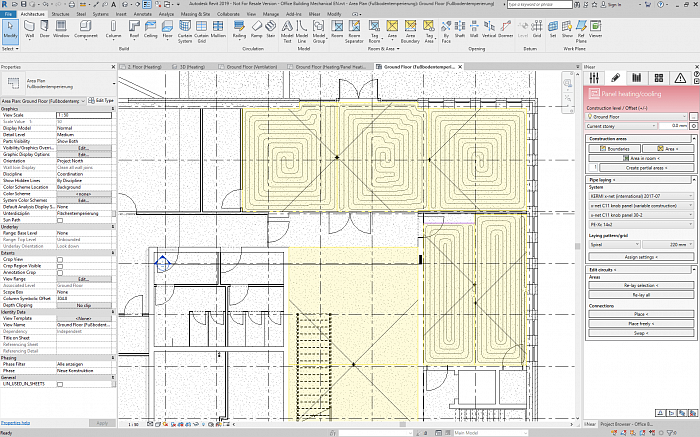Click the Place freely button

click(642, 324)
